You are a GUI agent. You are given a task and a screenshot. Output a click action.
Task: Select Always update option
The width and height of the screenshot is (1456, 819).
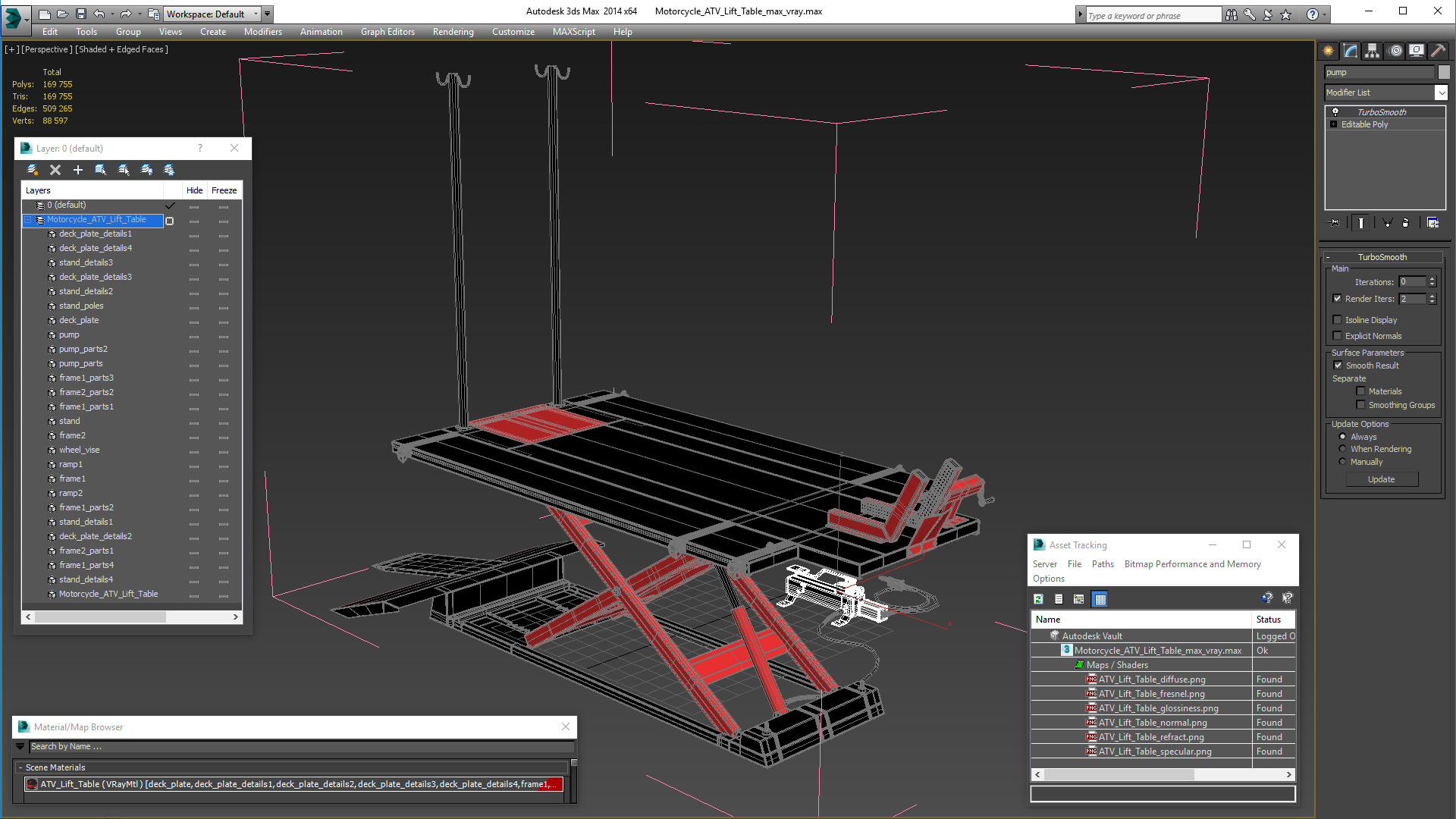[1342, 437]
